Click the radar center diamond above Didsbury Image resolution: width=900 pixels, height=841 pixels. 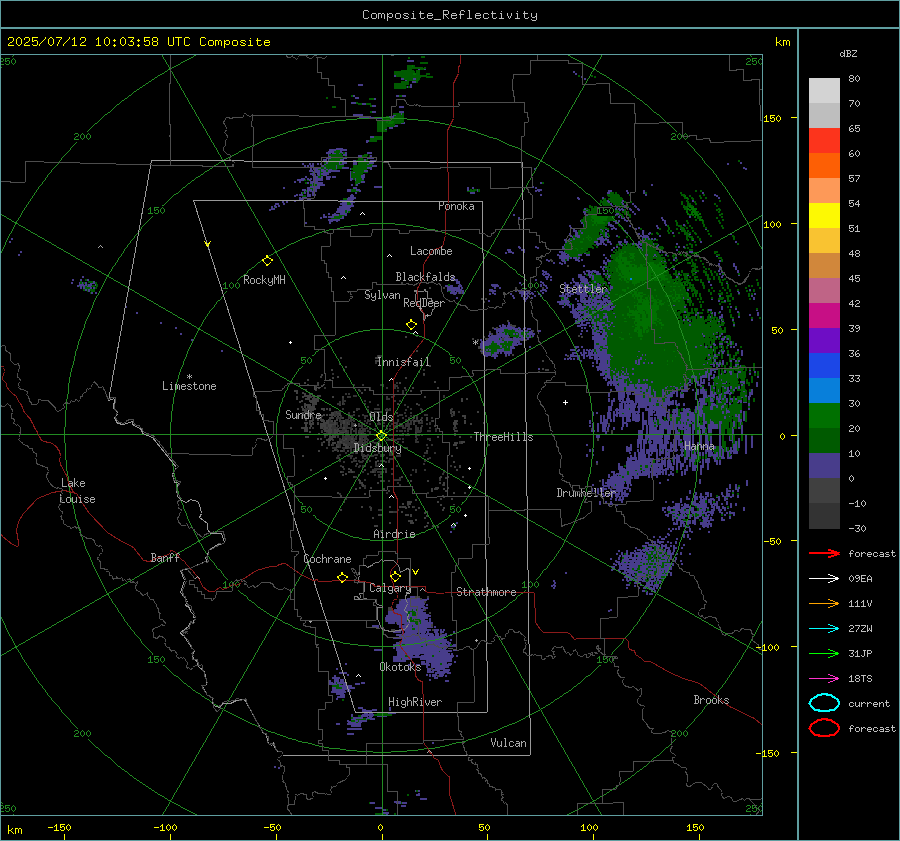click(x=381, y=436)
